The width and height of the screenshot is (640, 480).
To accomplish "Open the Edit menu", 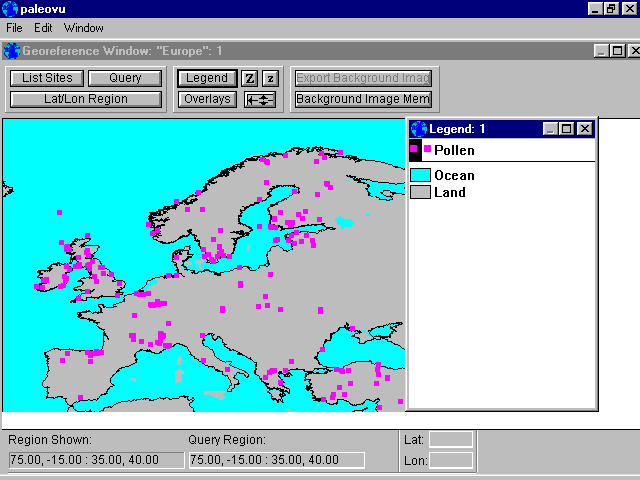I will tap(43, 28).
